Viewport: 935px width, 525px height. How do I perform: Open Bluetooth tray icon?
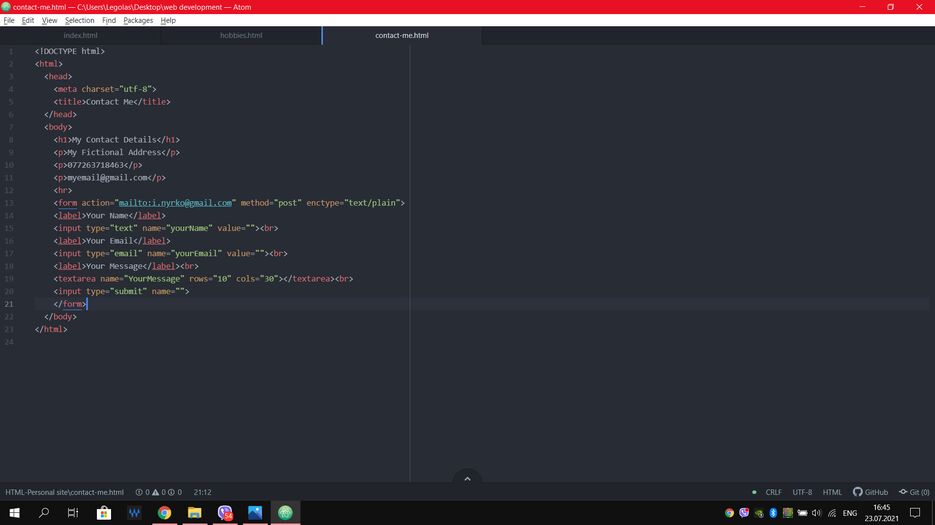pyautogui.click(x=773, y=512)
